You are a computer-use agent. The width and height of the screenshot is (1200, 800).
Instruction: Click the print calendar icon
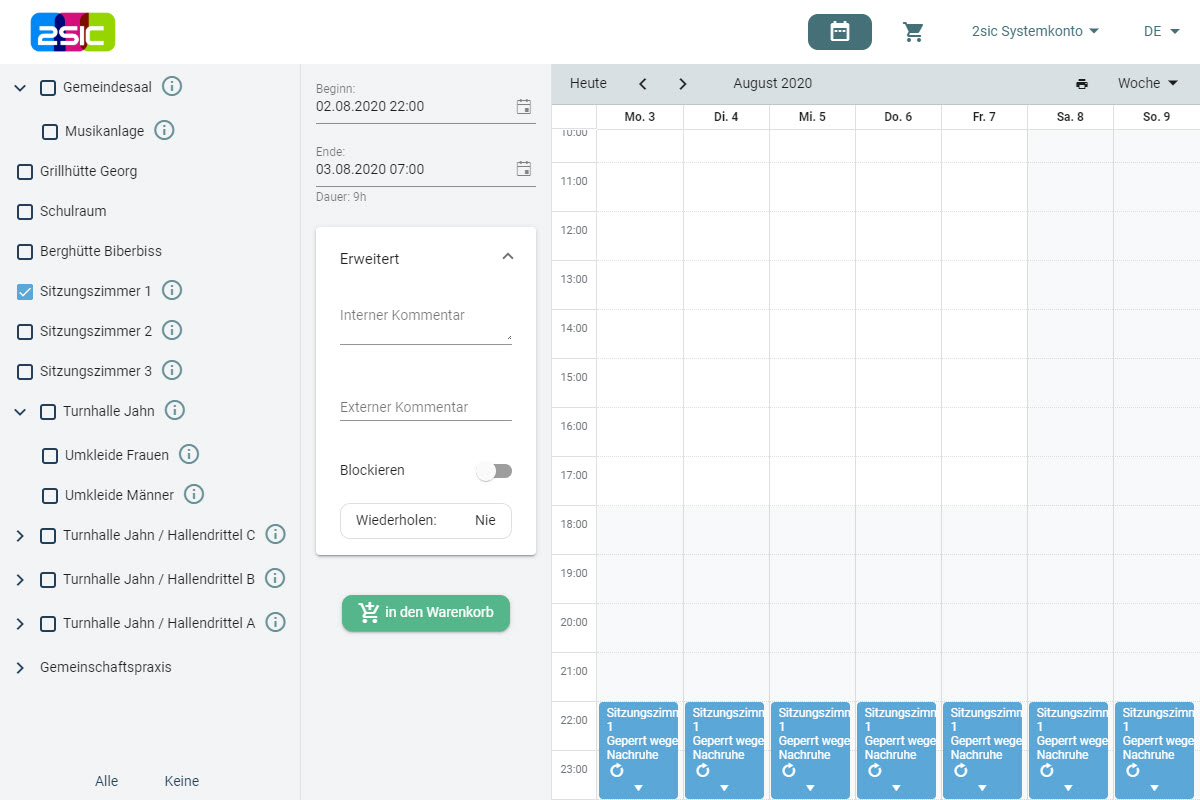point(1081,84)
